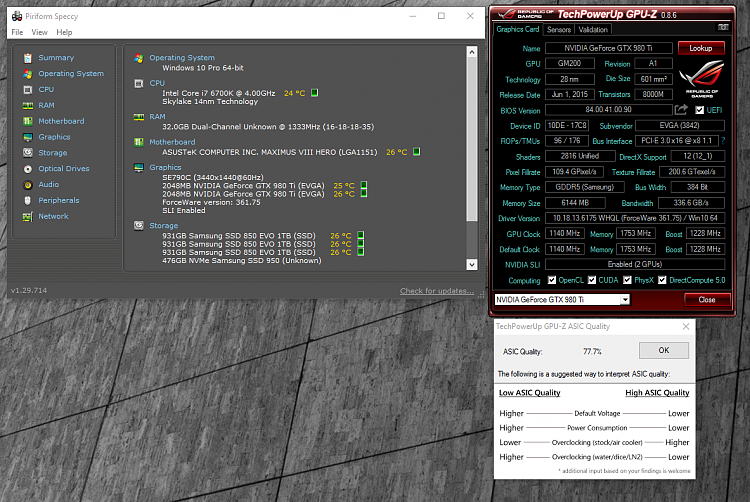This screenshot has width=750, height=502.
Task: Click the Speccy version text v1.29.714
Action: tap(29, 291)
